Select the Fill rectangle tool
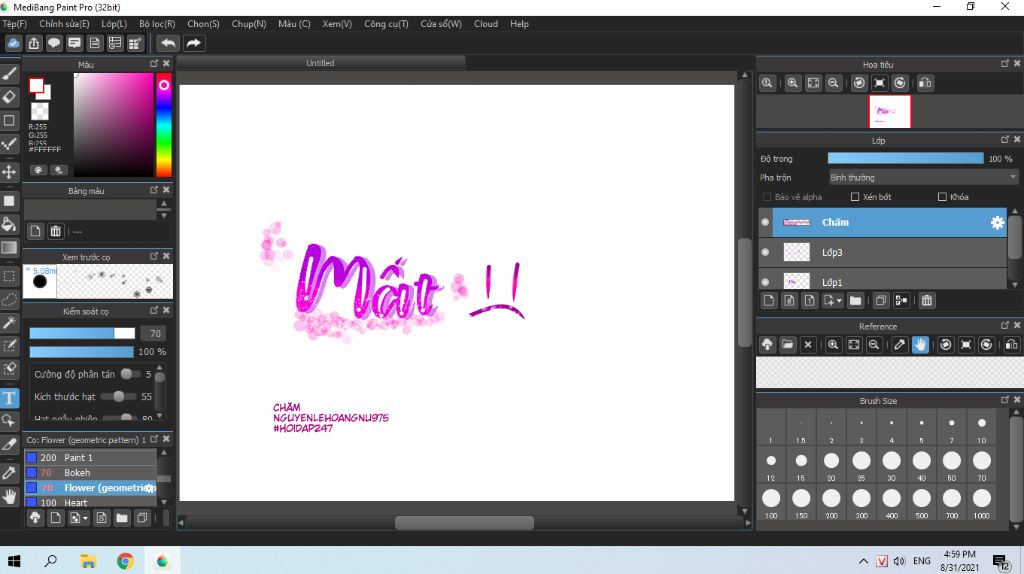Viewport: 1024px width, 574px height. (x=9, y=200)
